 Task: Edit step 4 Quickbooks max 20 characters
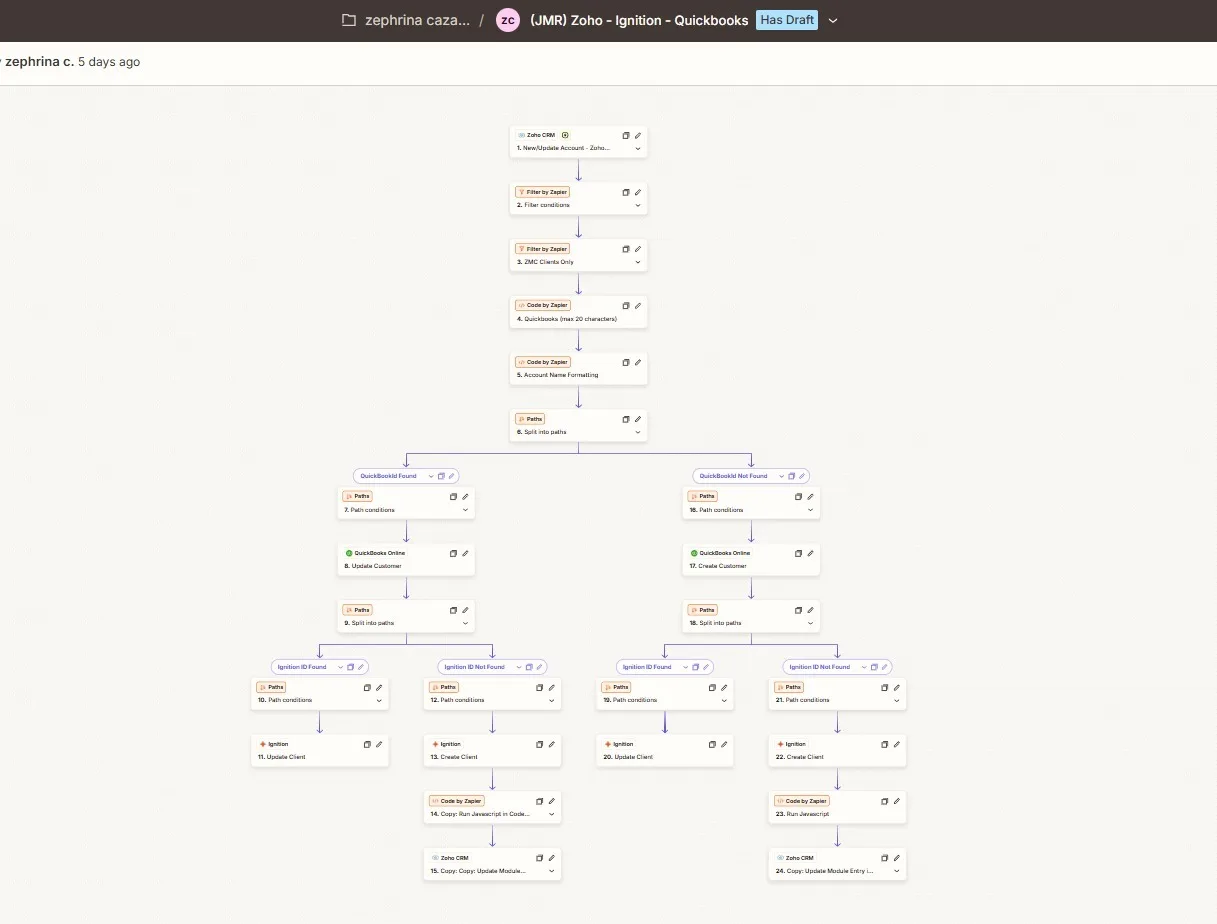point(638,305)
